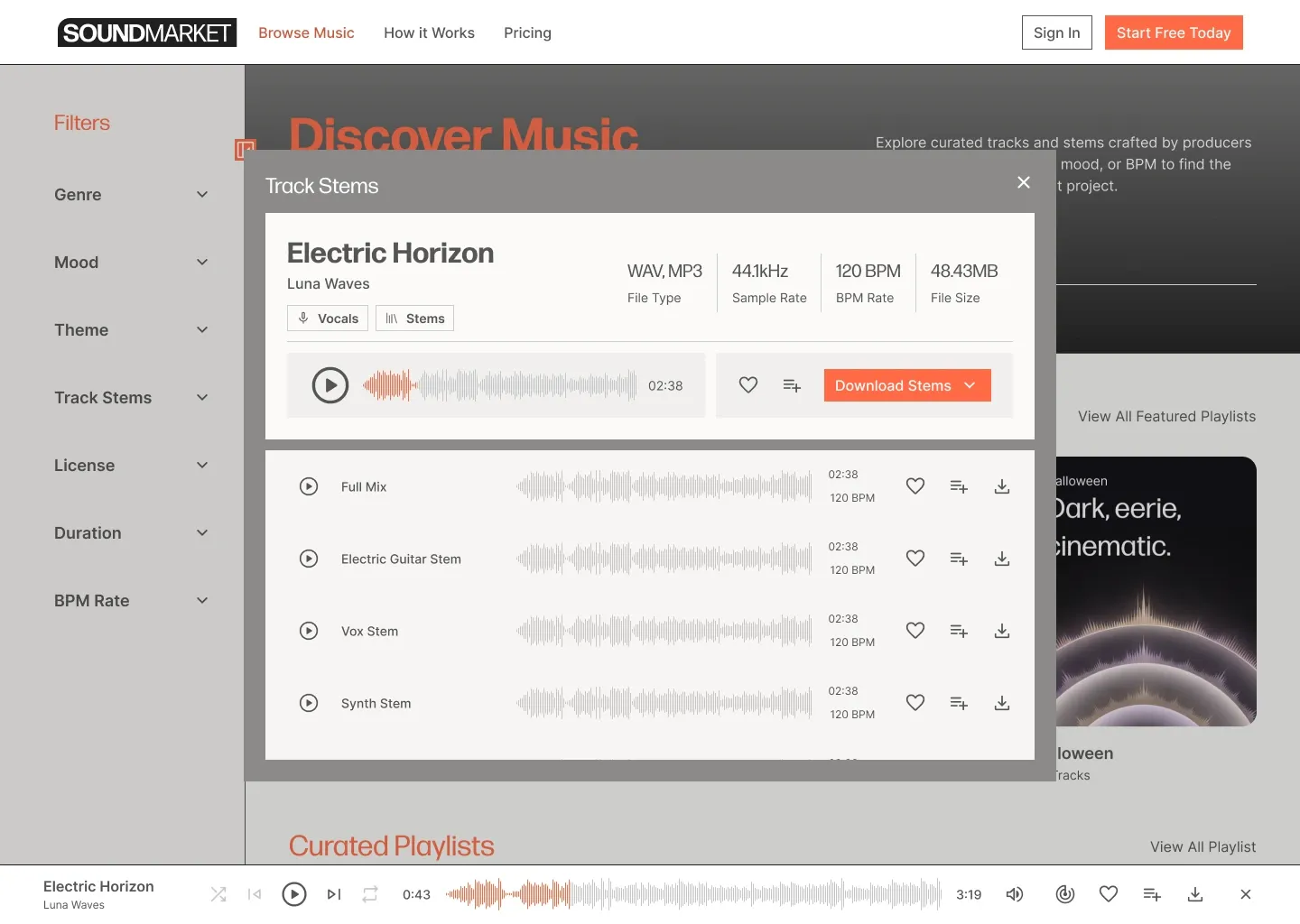Open Browse Music nav item
The height and width of the screenshot is (924, 1300).
coord(306,32)
